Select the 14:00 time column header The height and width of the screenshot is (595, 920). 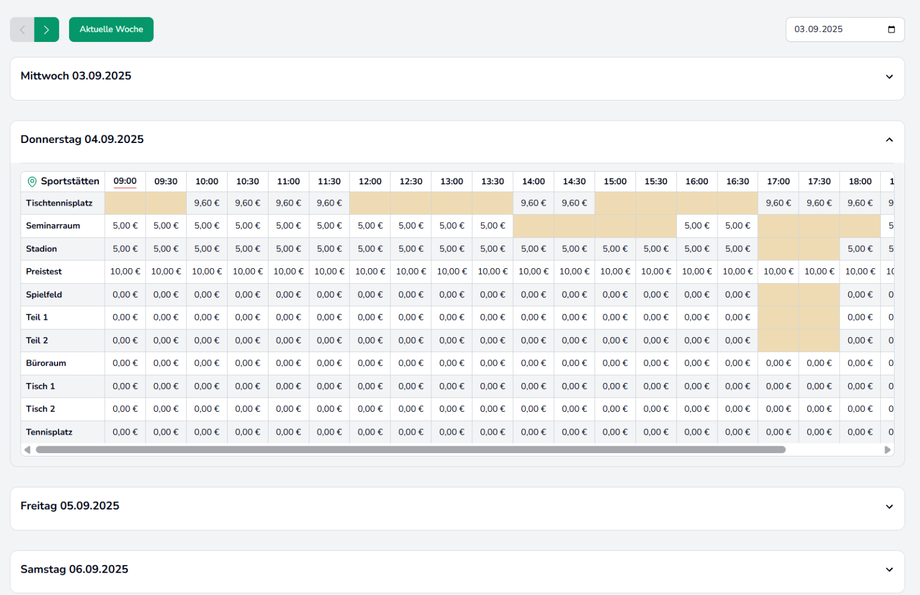[x=533, y=182]
